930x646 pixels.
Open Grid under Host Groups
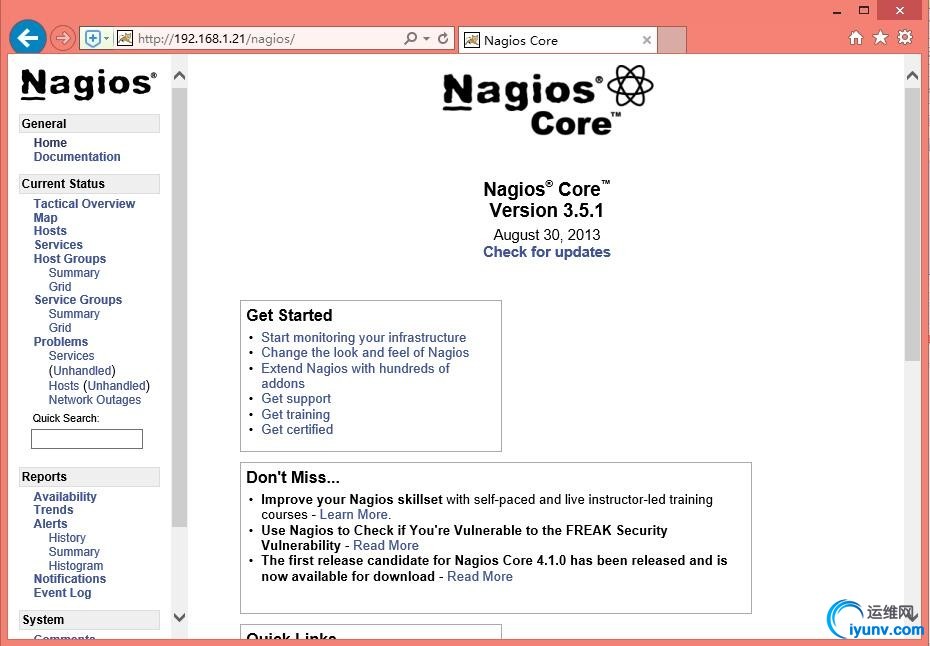click(60, 287)
